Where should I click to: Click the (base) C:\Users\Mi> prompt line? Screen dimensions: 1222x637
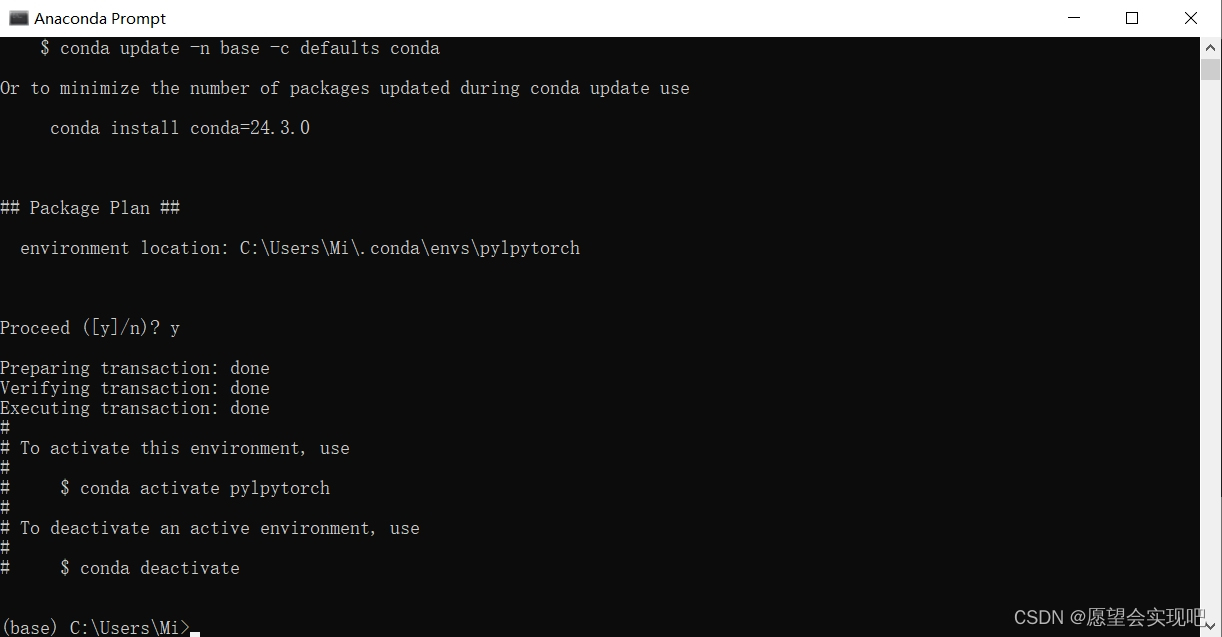coord(95,628)
